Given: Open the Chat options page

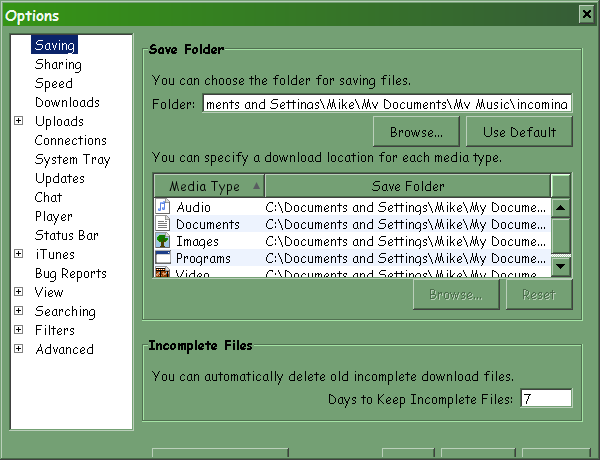Looking at the screenshot, I should (48, 197).
